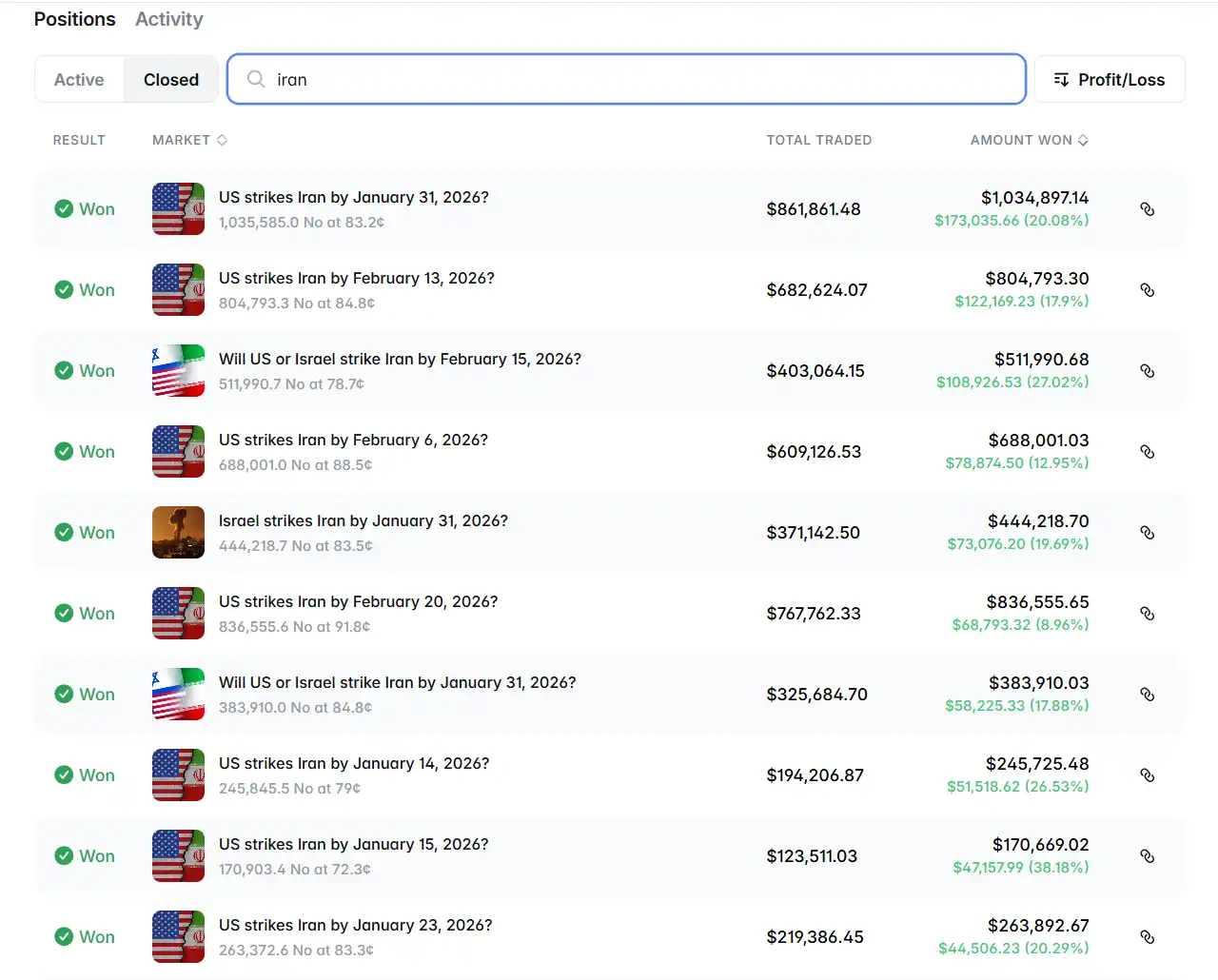Viewport: 1218px width, 980px height.
Task: Click link icon for February 13 Iran market
Action: (1148, 290)
